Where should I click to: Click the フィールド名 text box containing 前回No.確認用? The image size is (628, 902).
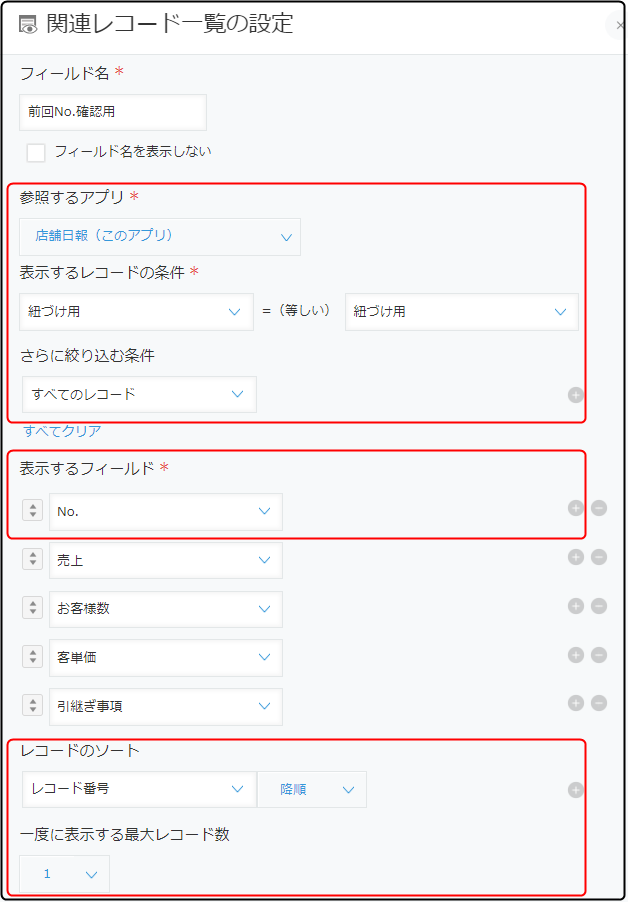[x=113, y=112]
